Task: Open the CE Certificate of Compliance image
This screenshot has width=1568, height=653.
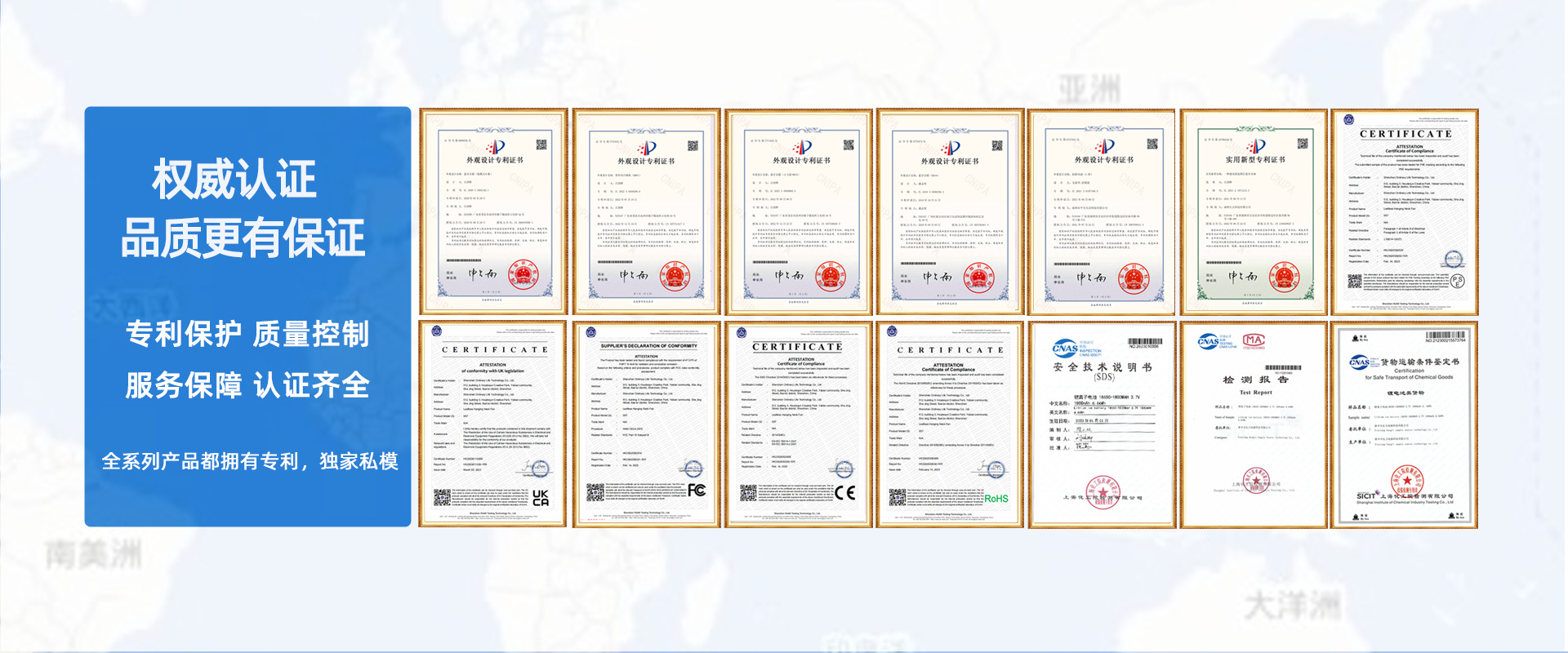Action: tap(798, 424)
